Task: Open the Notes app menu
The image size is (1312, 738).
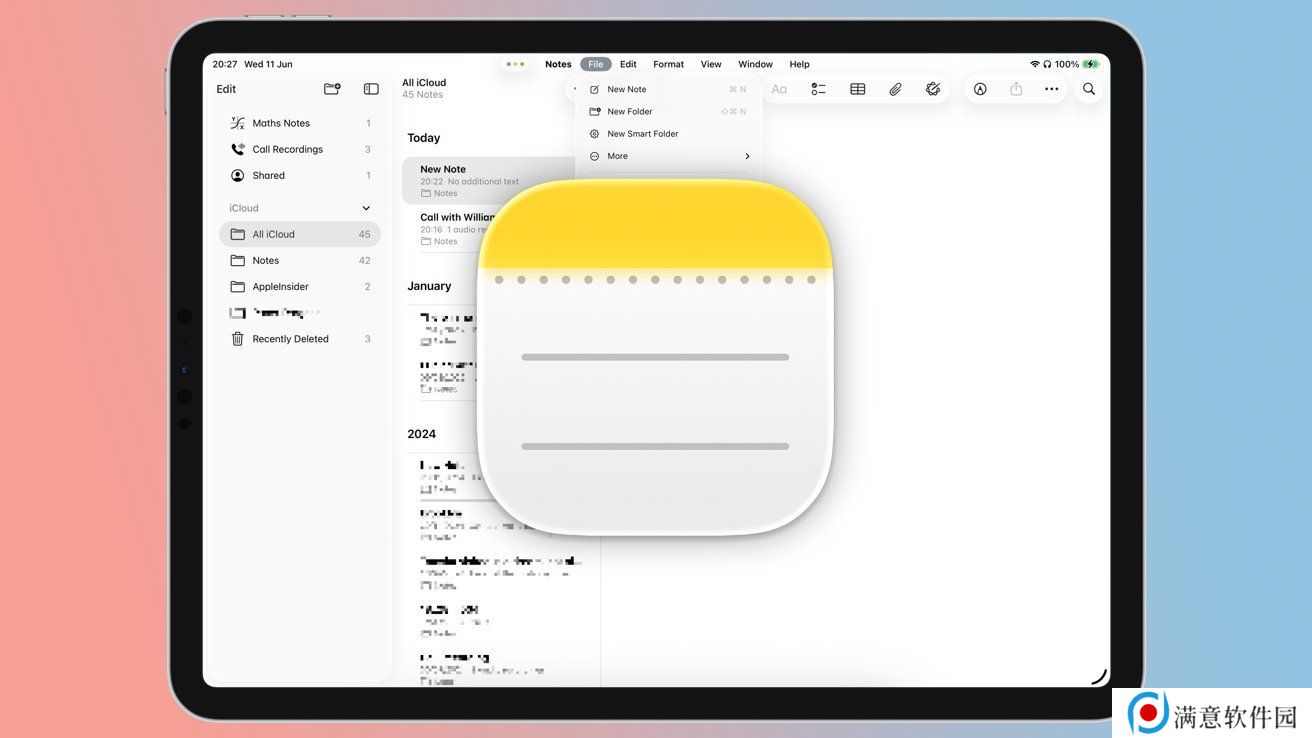Action: pyautogui.click(x=558, y=64)
